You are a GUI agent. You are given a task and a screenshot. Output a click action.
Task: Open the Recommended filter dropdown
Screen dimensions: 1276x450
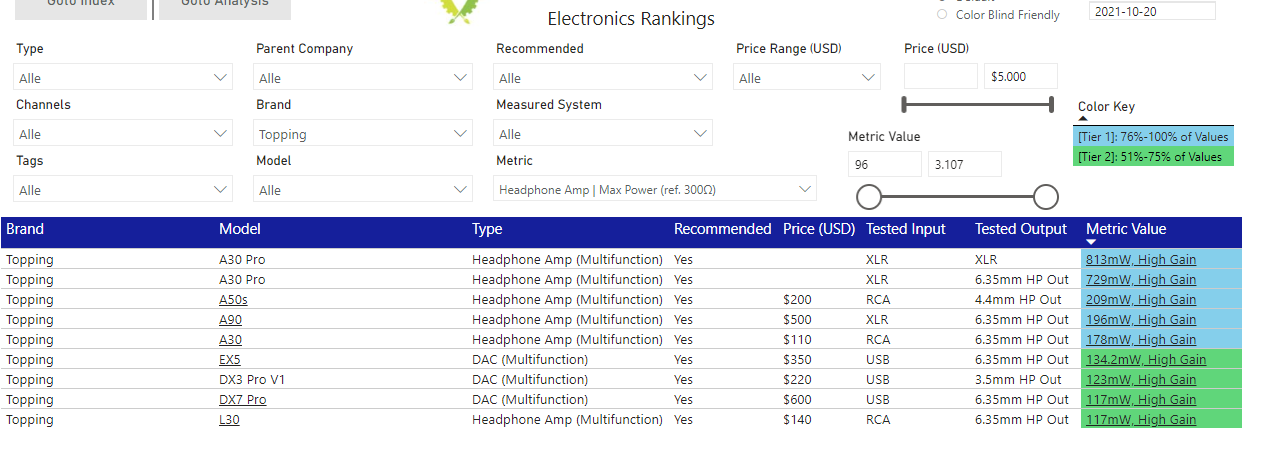tap(603, 77)
